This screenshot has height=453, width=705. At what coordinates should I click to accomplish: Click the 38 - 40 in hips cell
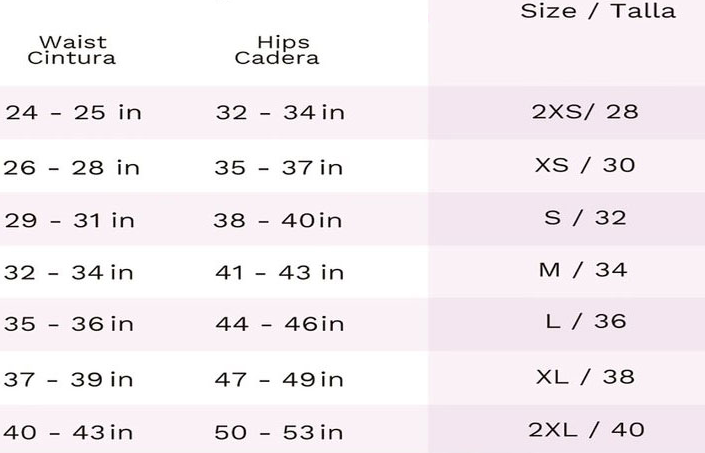(278, 220)
